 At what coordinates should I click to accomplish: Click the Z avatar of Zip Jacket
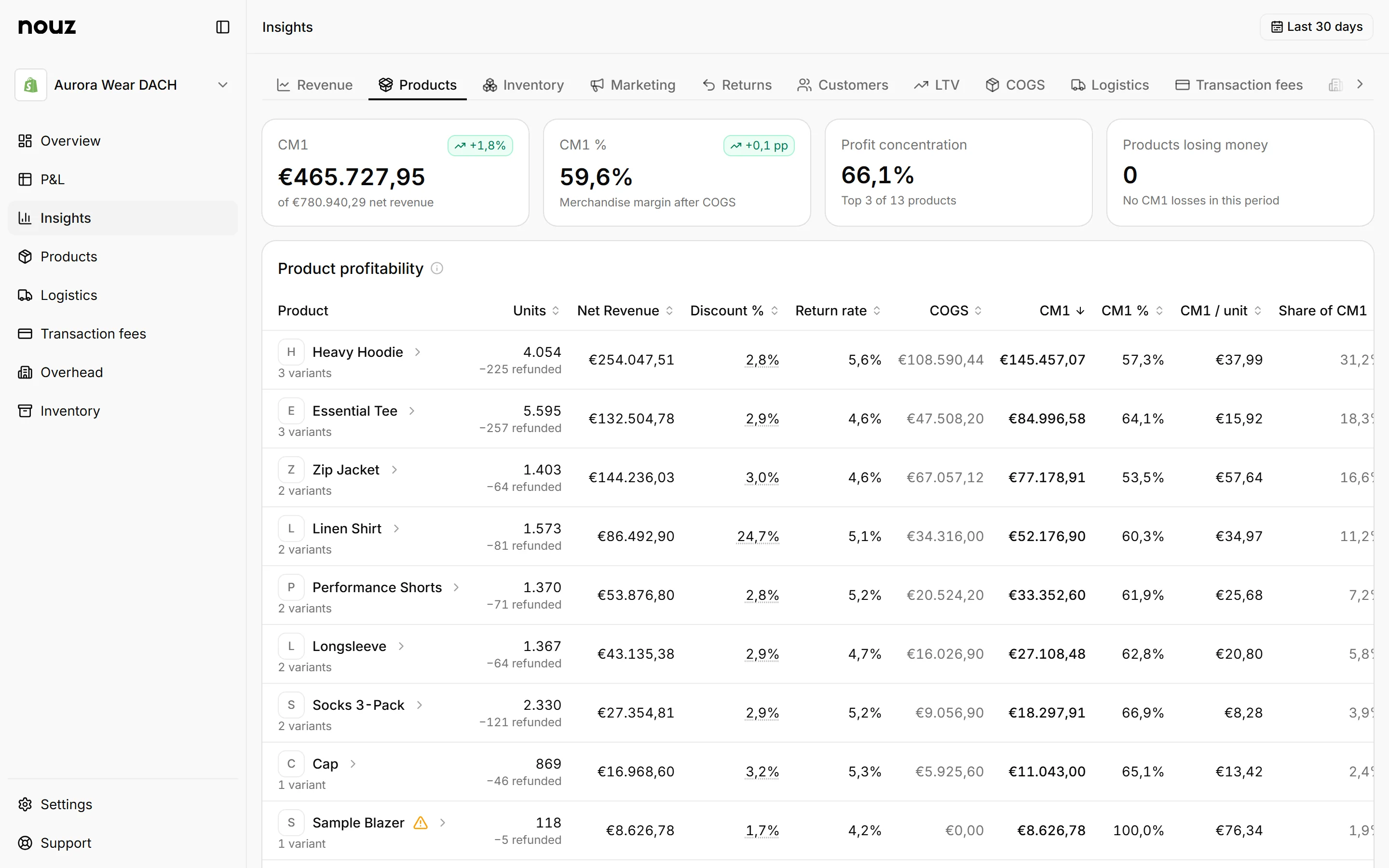(291, 470)
